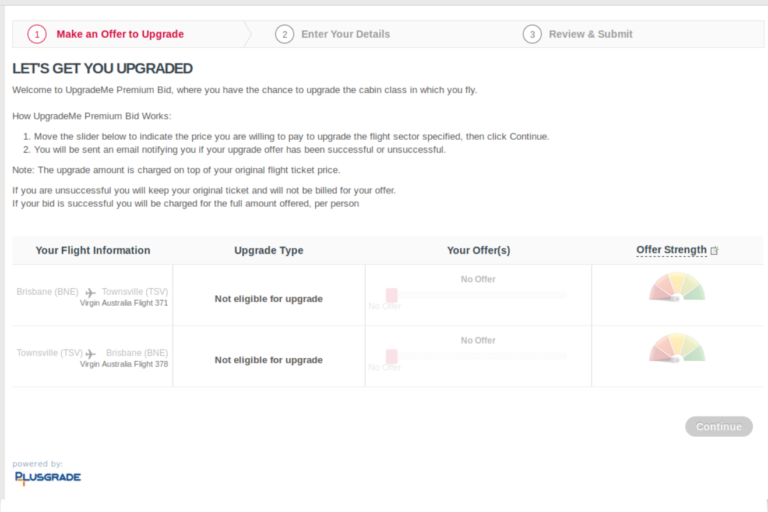Click the step 3 circle icon
Screen dimensions: 768x512
pos(532,34)
